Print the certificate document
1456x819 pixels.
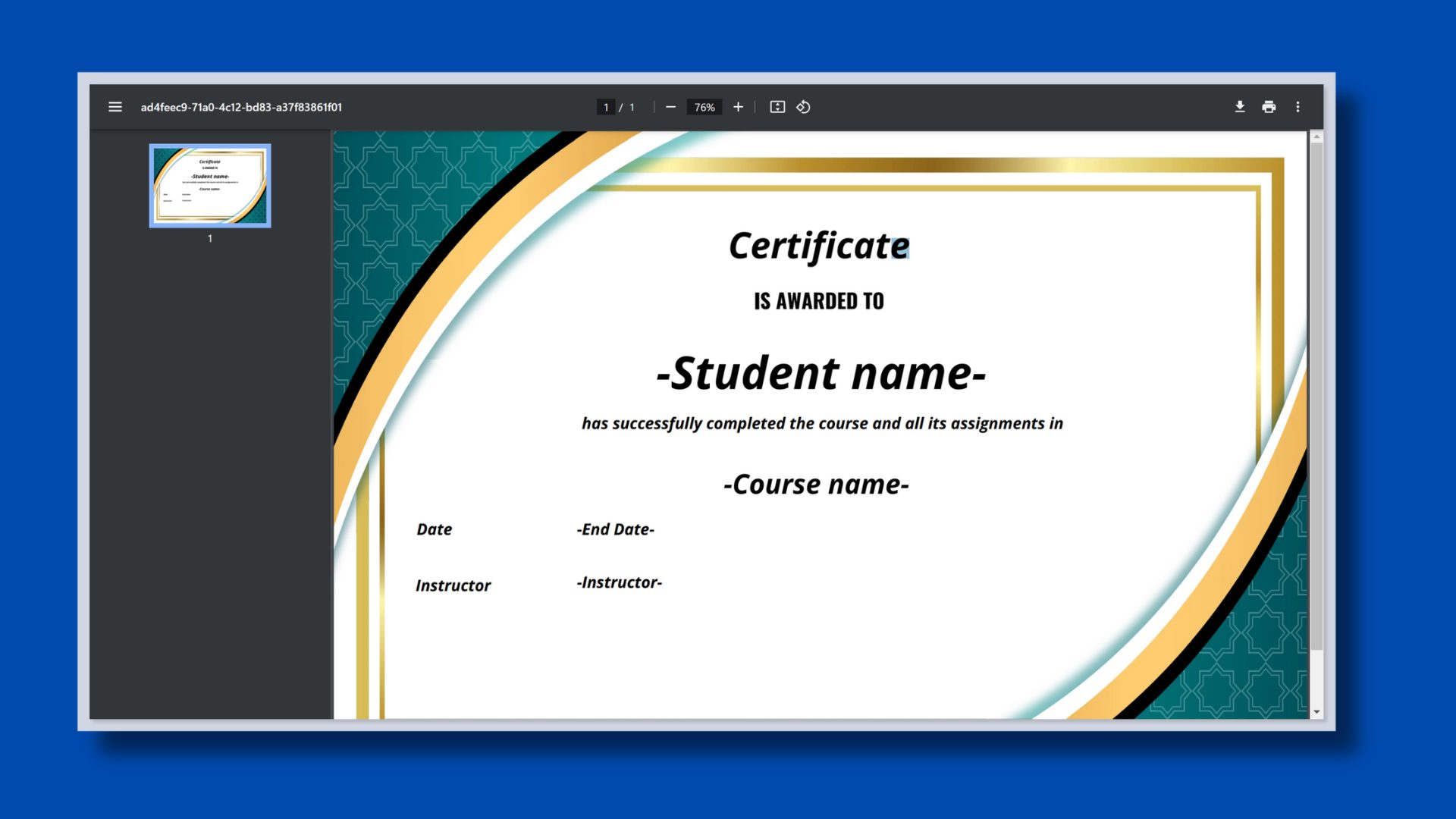[1269, 107]
